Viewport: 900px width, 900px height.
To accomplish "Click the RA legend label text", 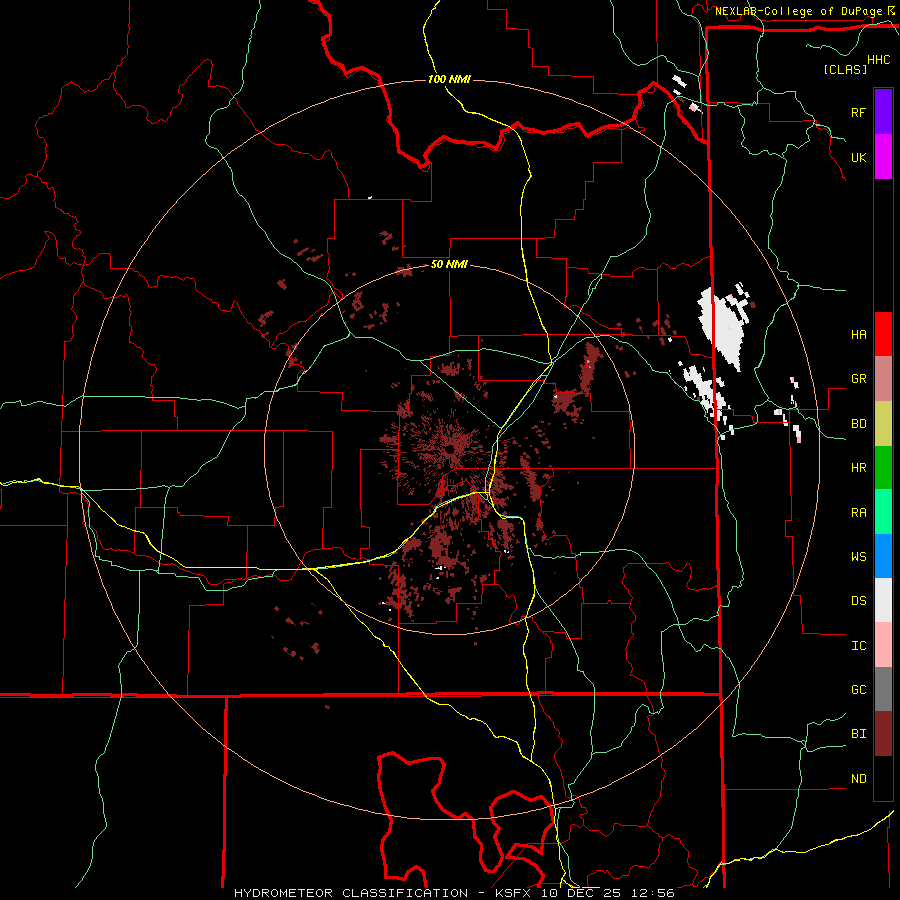I will click(858, 512).
